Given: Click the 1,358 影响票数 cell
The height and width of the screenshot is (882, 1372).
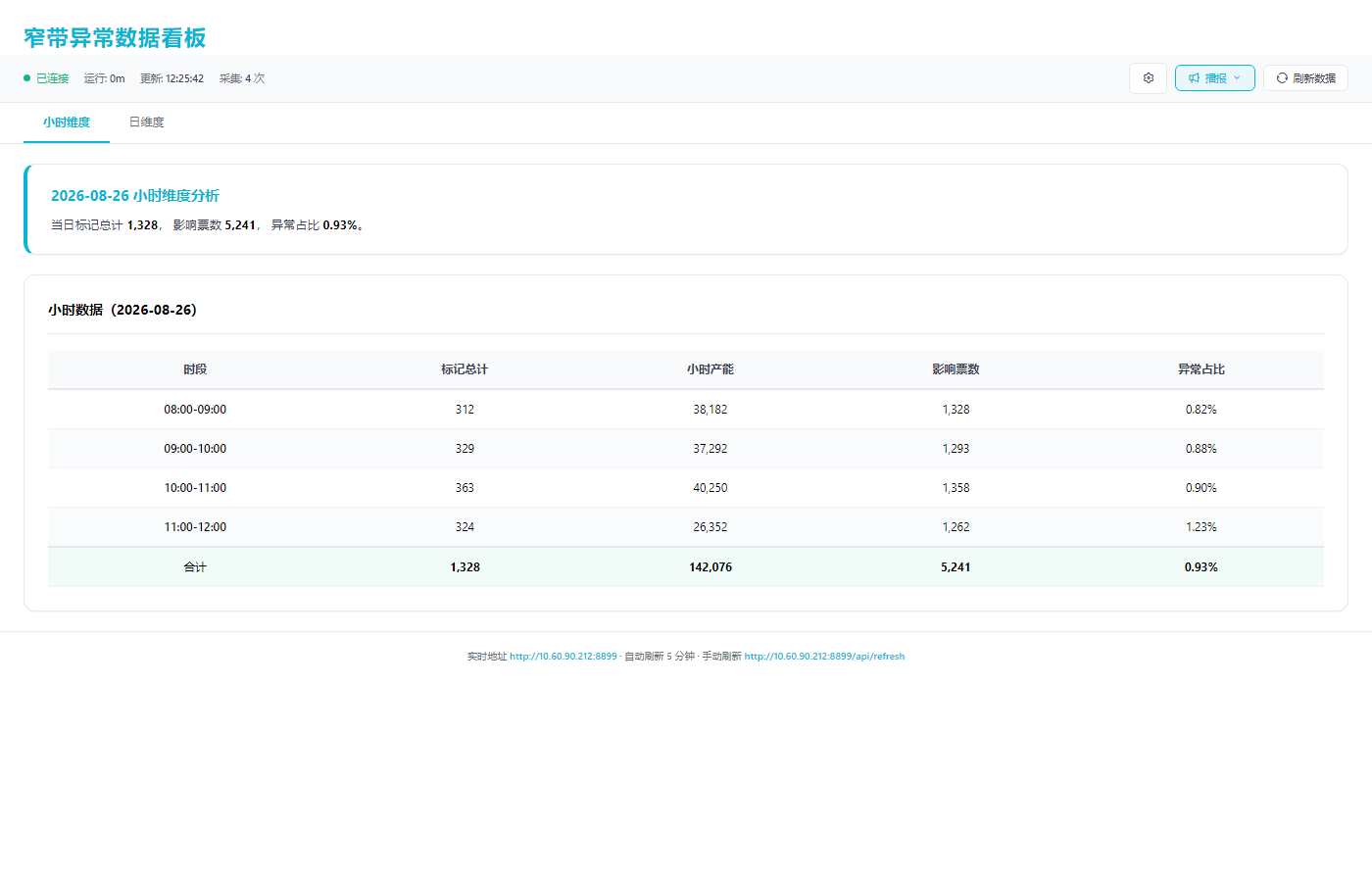Looking at the screenshot, I should (x=955, y=488).
